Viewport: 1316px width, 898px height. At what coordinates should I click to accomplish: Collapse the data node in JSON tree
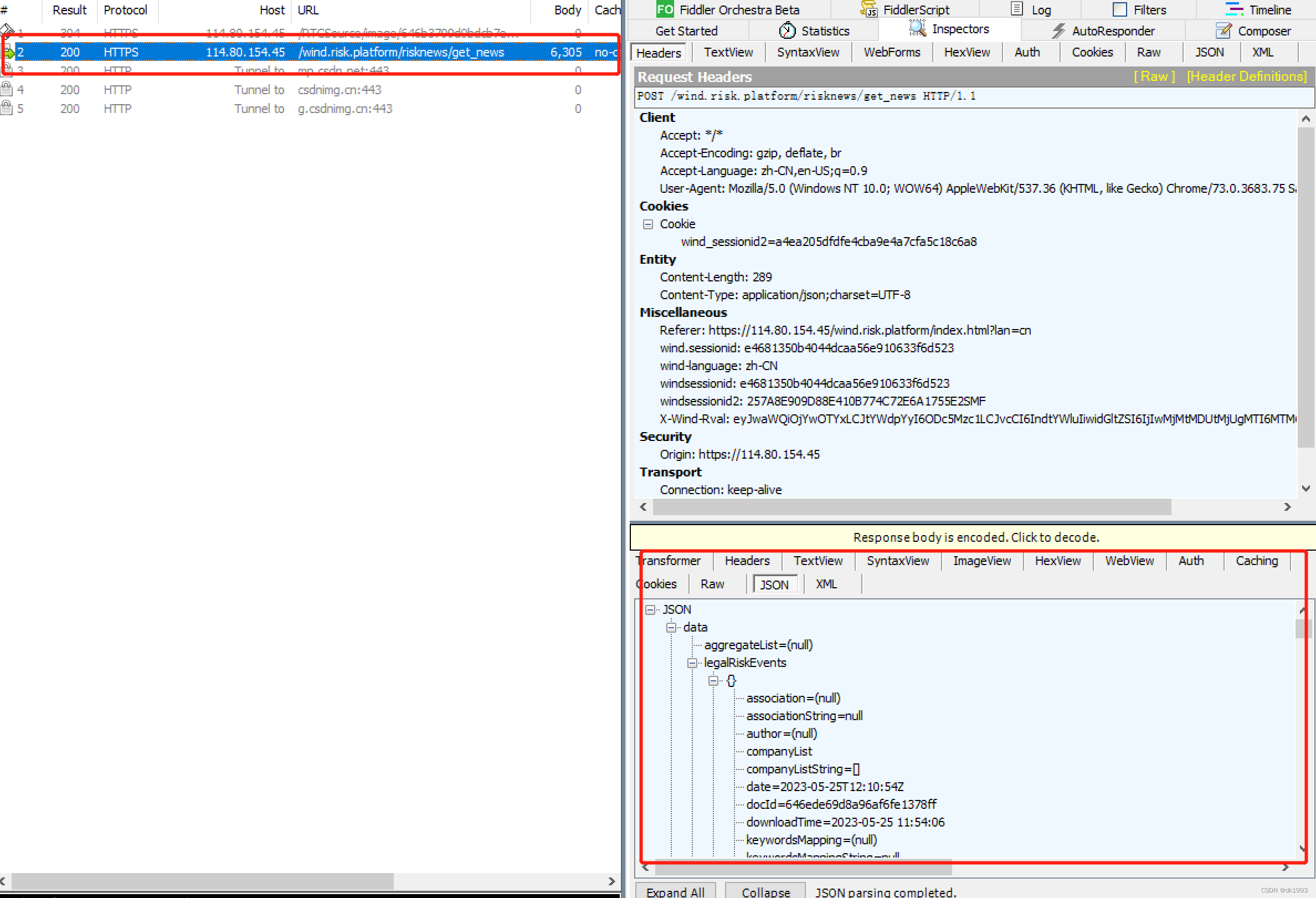tap(671, 627)
